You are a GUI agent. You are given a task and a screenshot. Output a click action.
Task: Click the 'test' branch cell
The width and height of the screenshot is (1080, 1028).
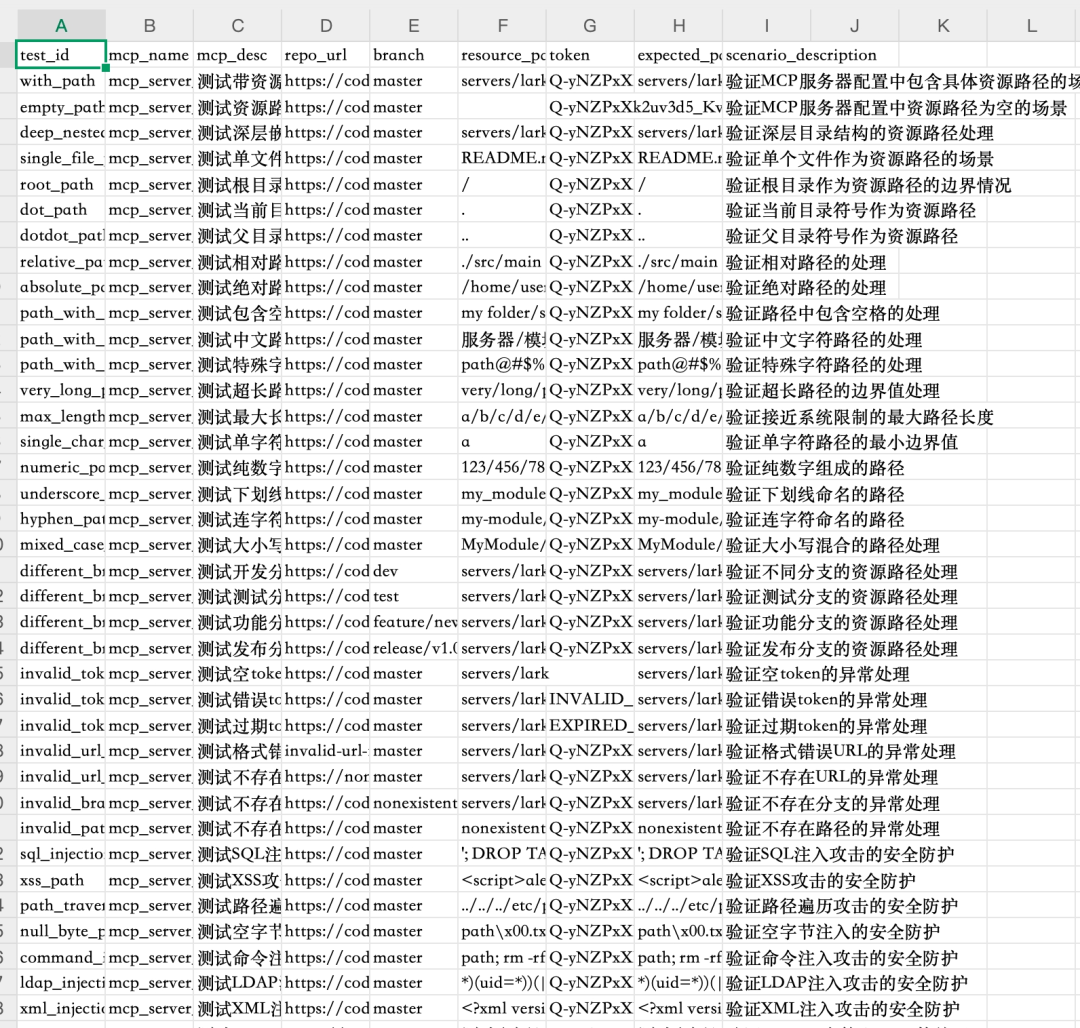pyautogui.click(x=414, y=596)
